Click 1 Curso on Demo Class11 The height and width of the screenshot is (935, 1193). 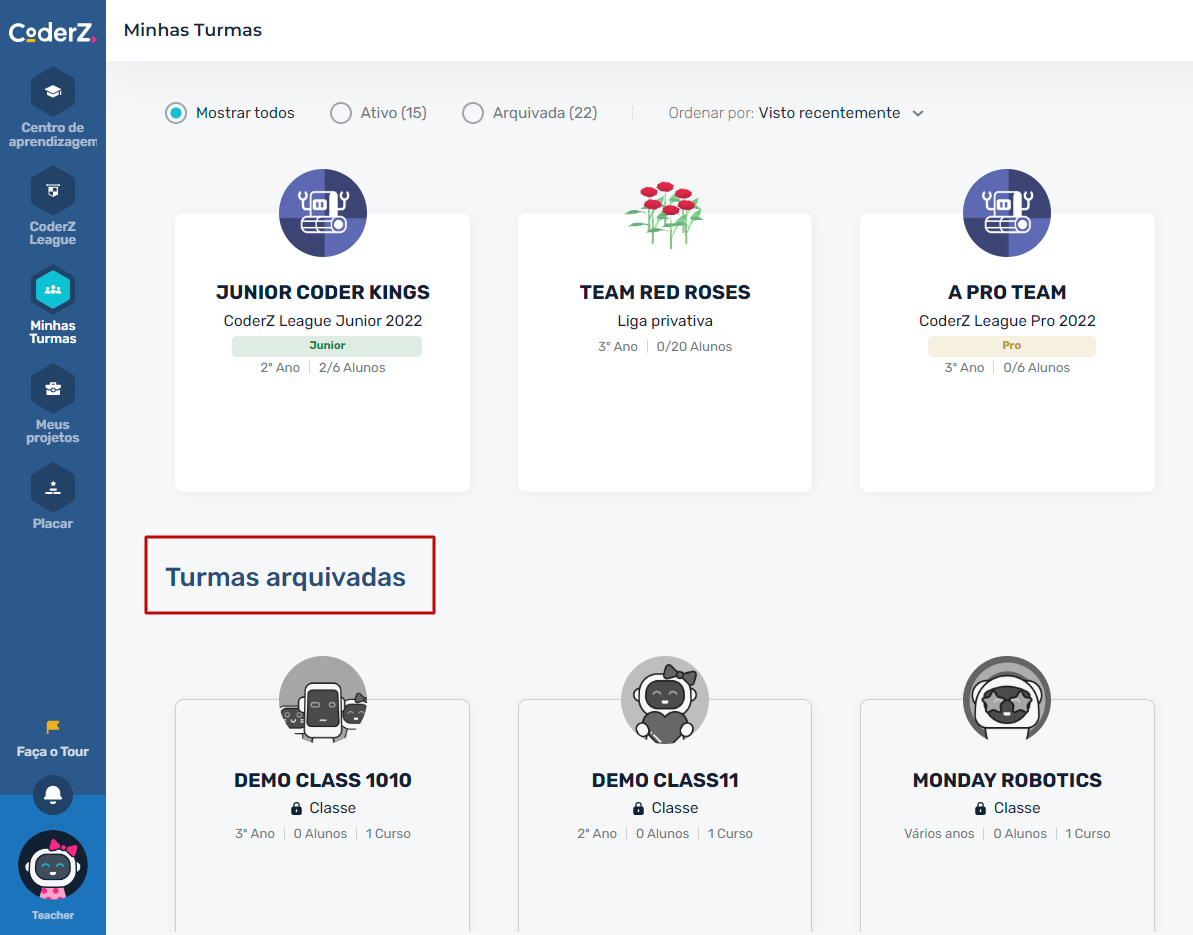[x=730, y=834]
